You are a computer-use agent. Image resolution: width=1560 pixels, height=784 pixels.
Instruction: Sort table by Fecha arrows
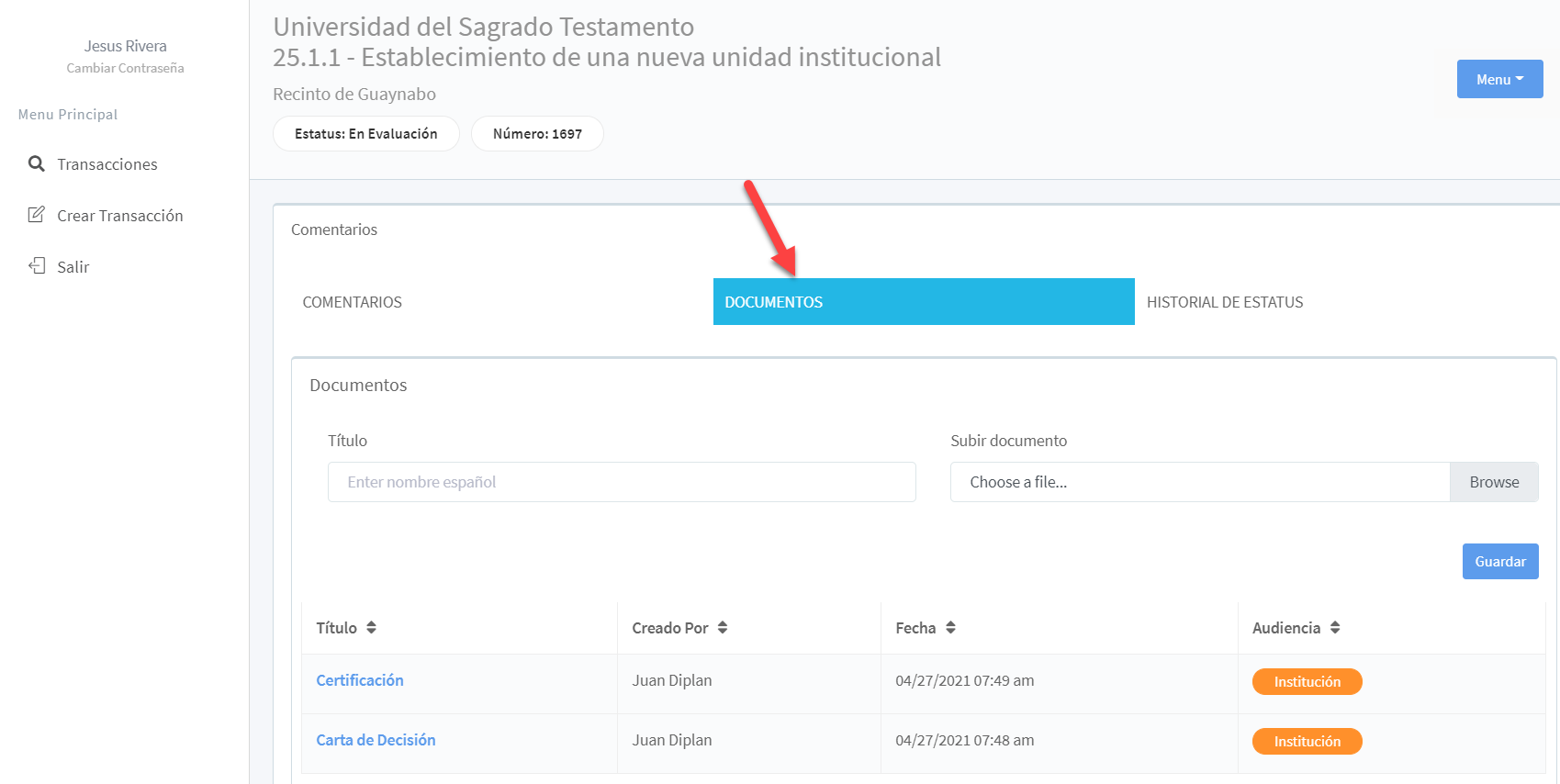click(950, 628)
